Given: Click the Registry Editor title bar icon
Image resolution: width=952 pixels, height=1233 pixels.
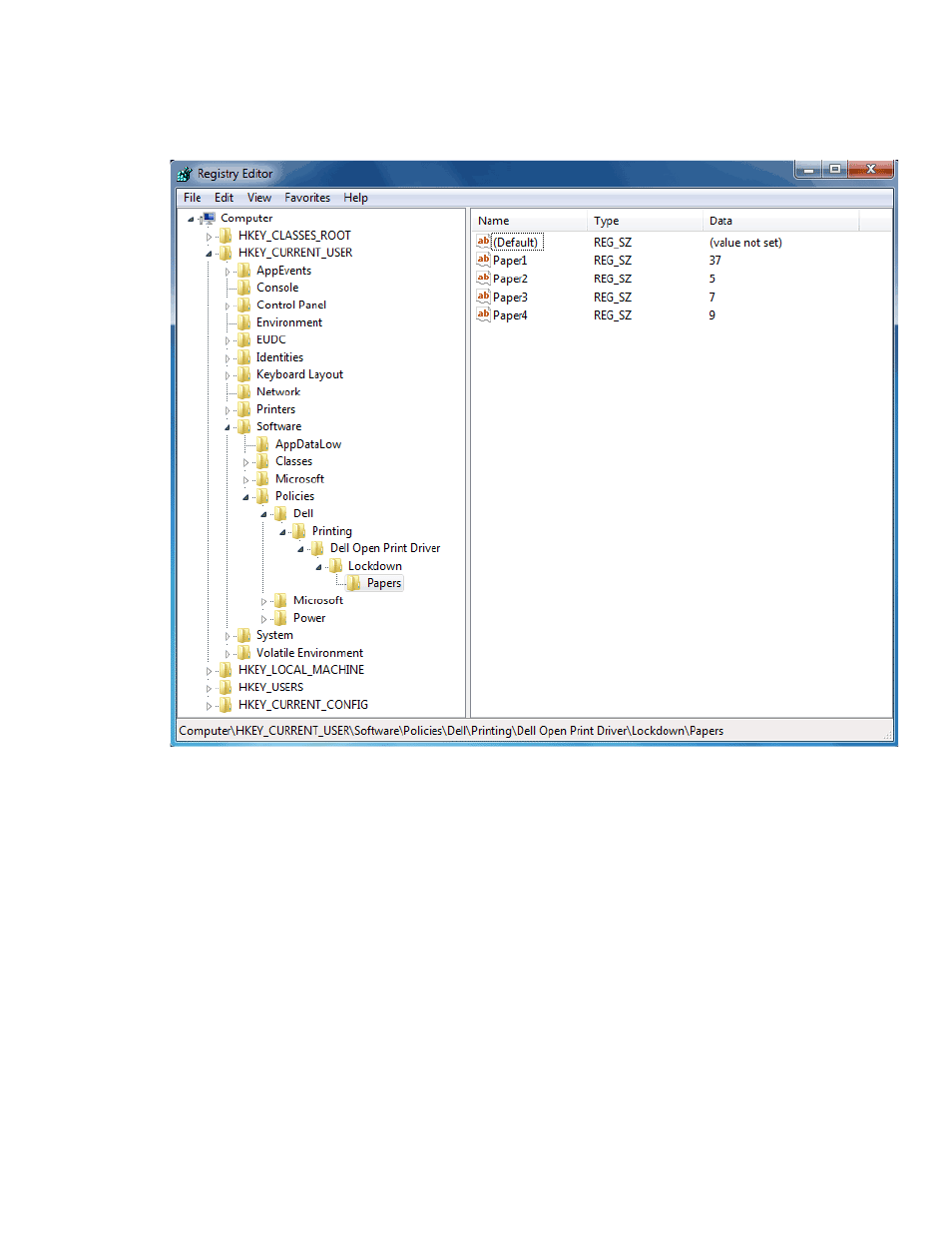Looking at the screenshot, I should tap(185, 174).
